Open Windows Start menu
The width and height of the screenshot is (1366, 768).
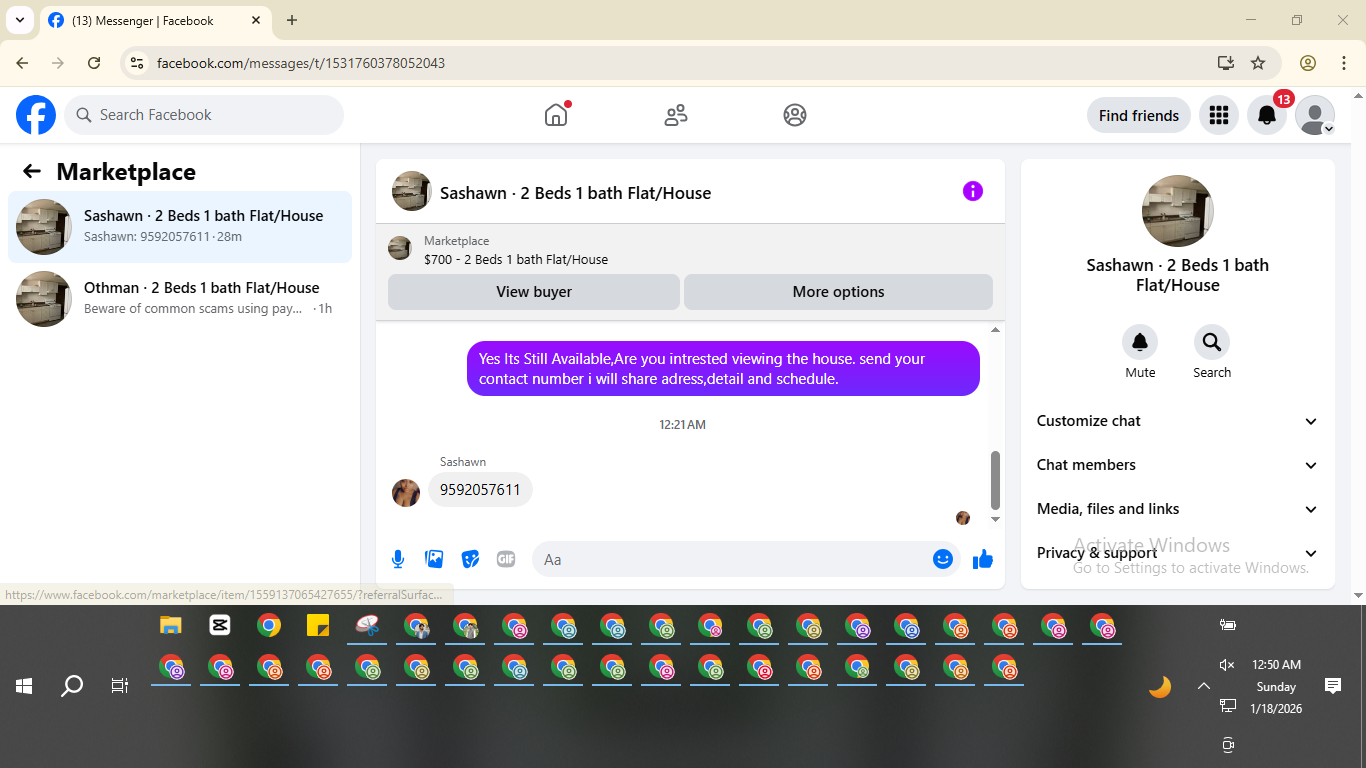click(x=24, y=686)
